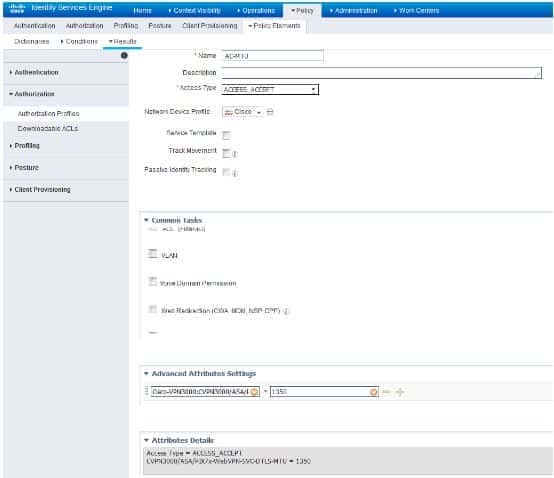Toggle the VLAN checkbox

(x=153, y=253)
